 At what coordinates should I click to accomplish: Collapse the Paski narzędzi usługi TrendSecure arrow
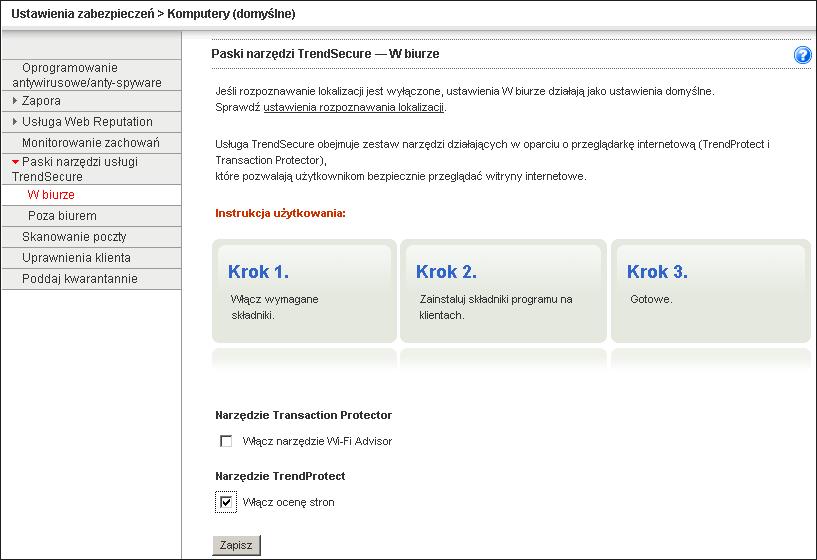15,161
